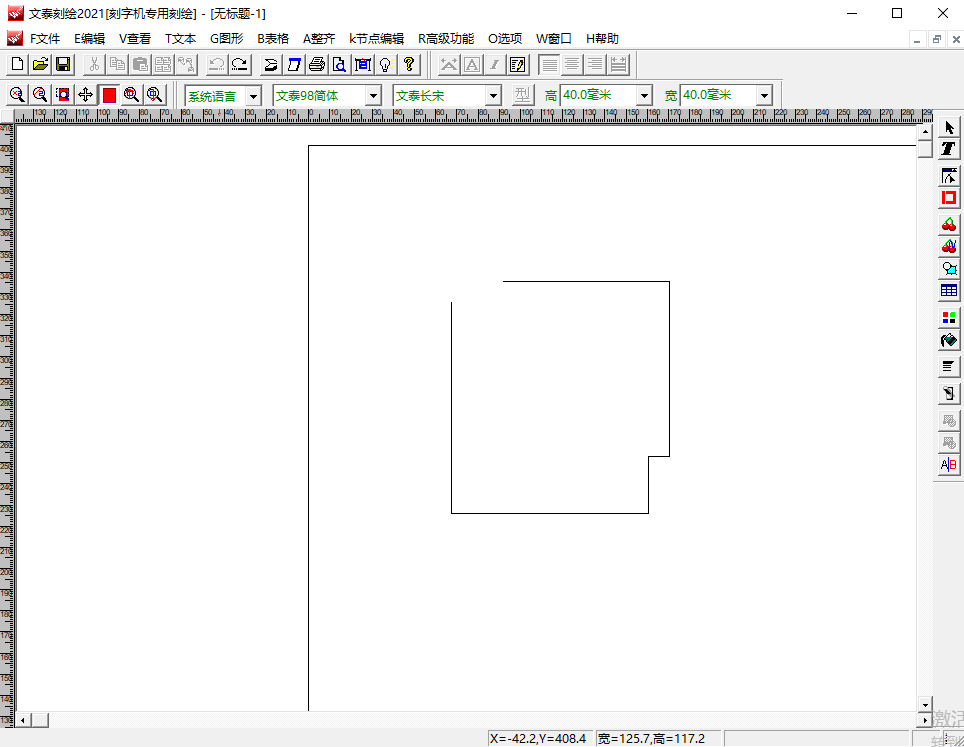Select the node edit tool in the right toolbar

coord(949,176)
